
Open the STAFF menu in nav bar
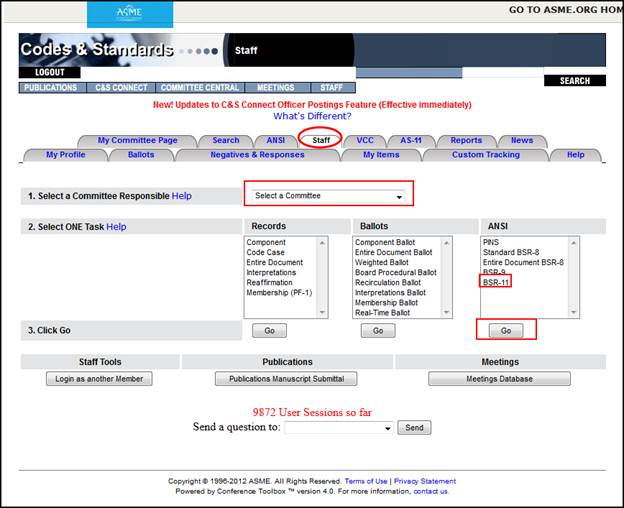click(333, 88)
